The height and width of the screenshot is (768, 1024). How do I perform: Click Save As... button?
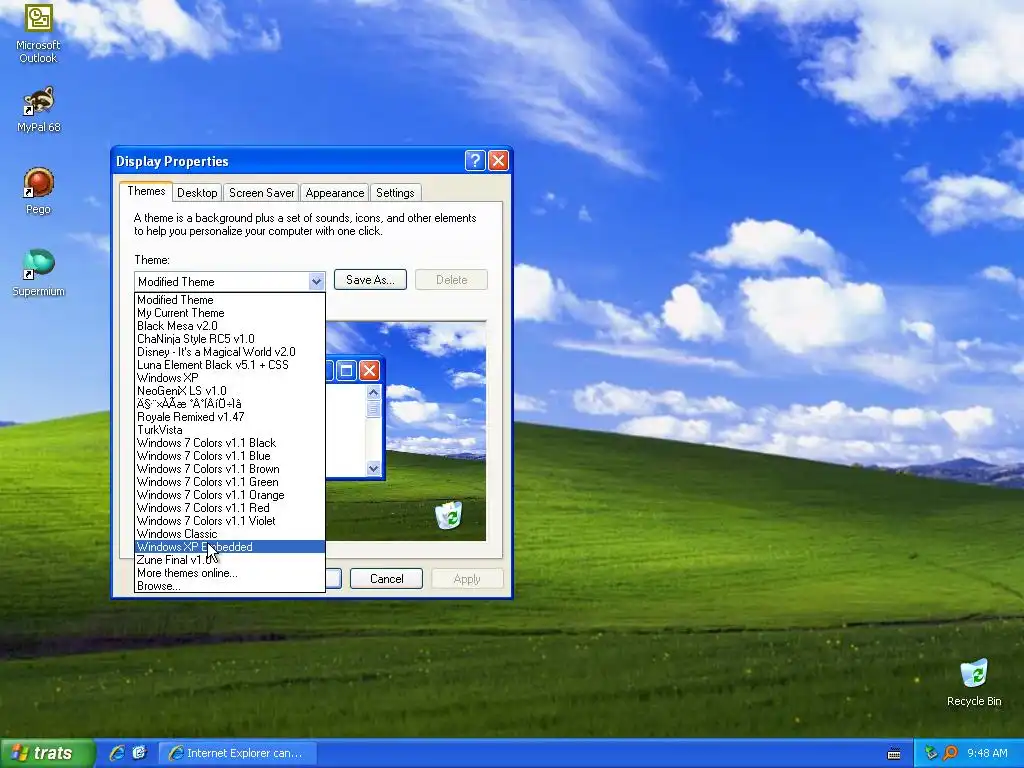tap(370, 280)
